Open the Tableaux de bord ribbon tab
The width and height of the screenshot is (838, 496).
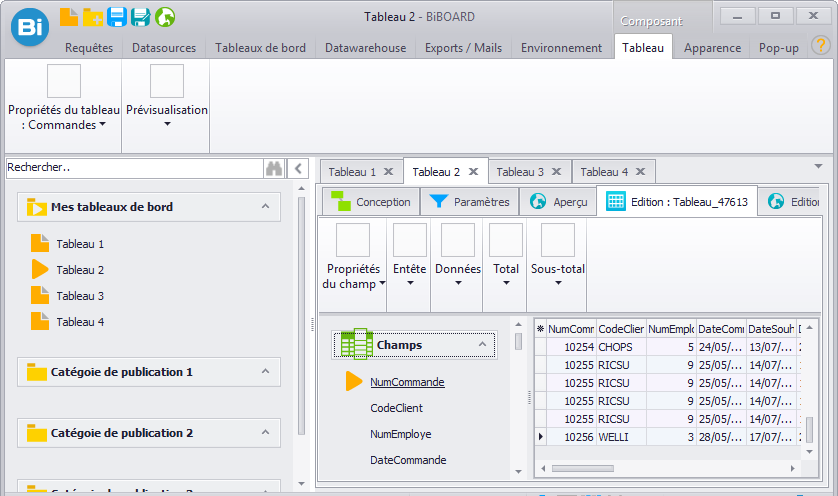coord(260,48)
